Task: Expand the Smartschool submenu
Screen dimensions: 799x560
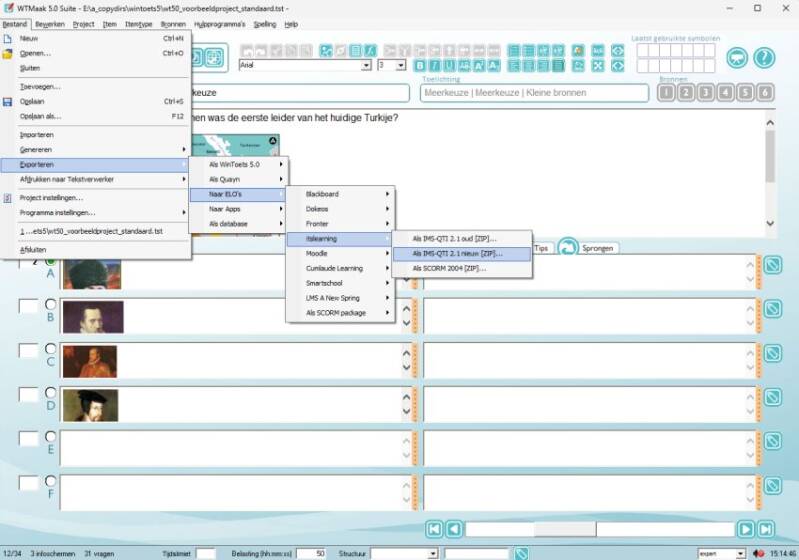Action: point(340,283)
